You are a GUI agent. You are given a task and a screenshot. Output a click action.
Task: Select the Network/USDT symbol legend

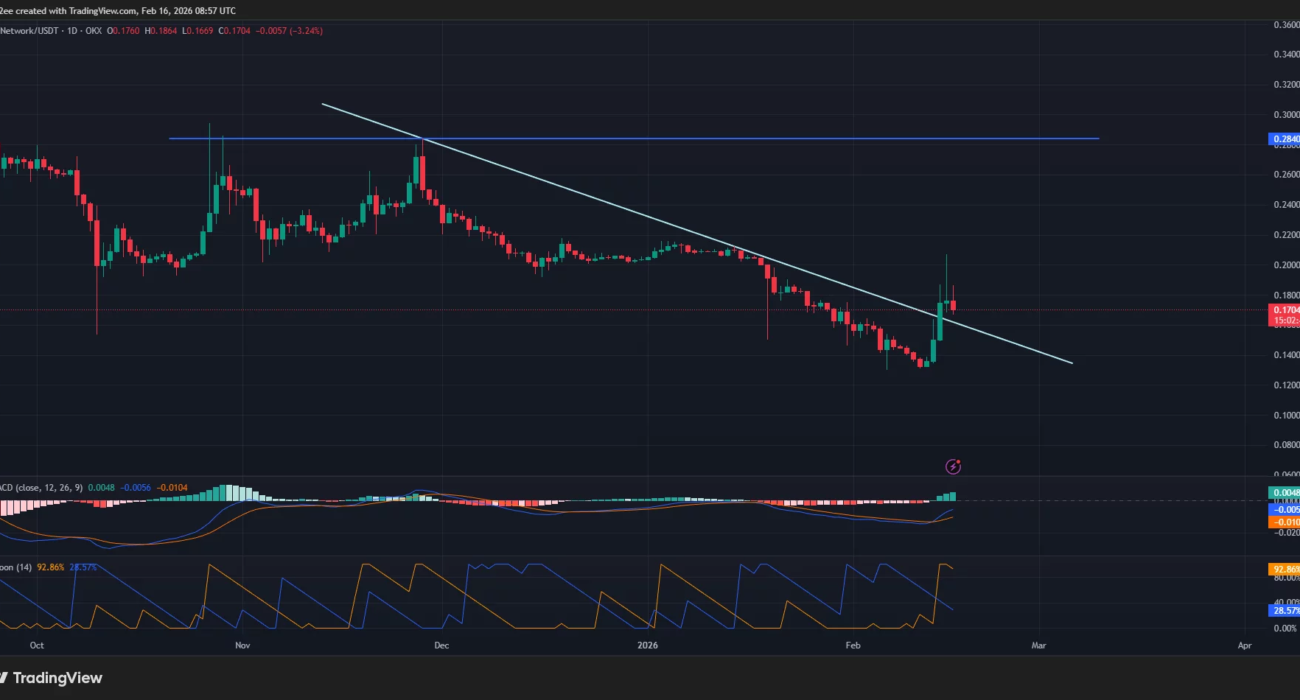(x=30, y=31)
